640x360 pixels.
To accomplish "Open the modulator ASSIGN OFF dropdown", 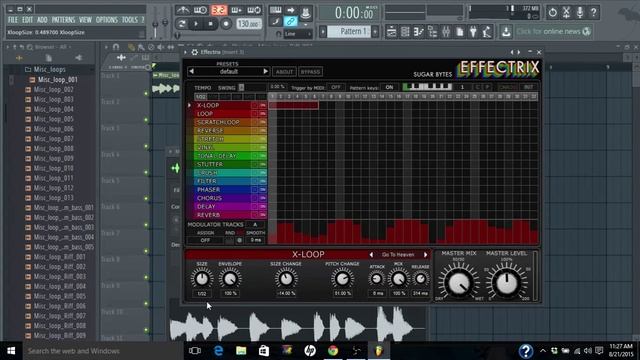I will 205,240.
